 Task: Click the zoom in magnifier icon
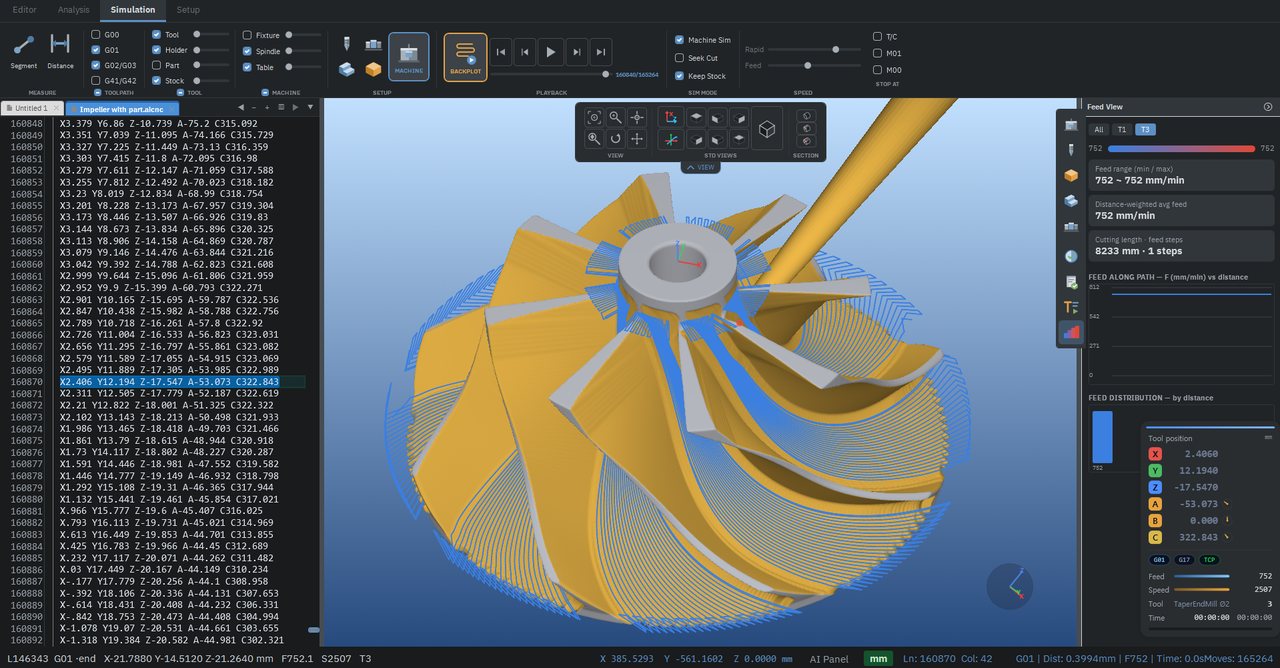click(x=594, y=139)
